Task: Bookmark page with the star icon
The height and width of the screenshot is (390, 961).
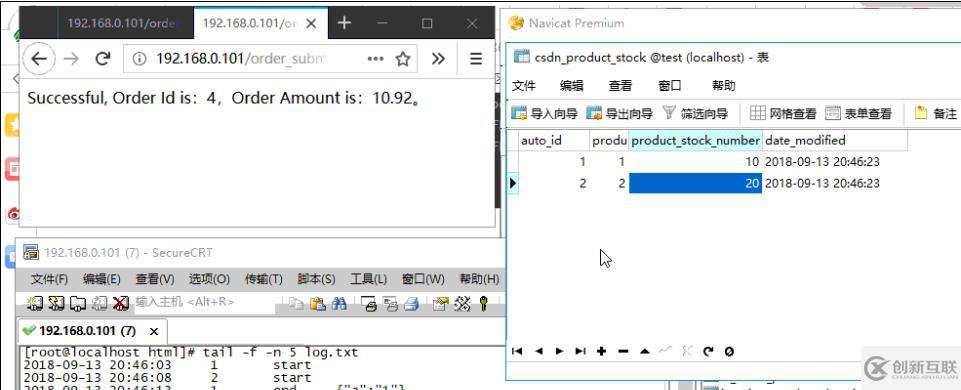Action: click(403, 59)
